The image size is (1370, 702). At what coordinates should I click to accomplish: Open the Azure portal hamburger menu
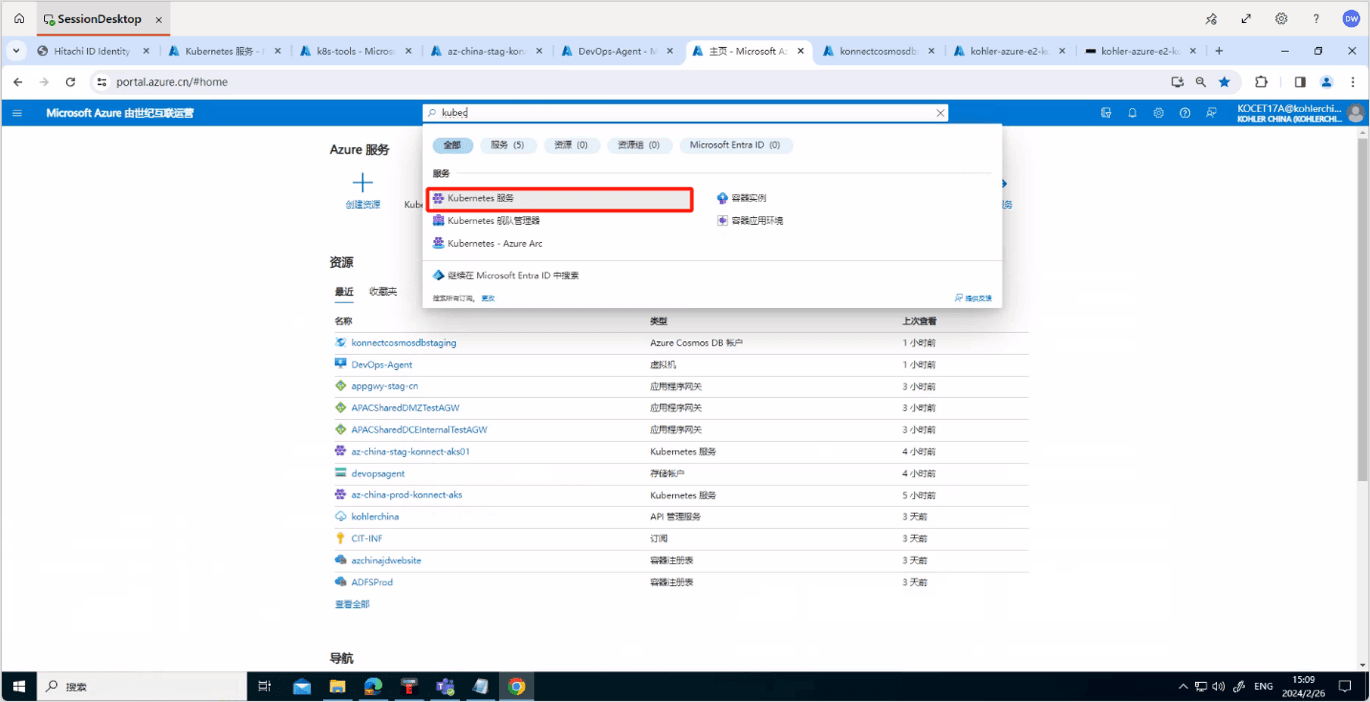[17, 113]
